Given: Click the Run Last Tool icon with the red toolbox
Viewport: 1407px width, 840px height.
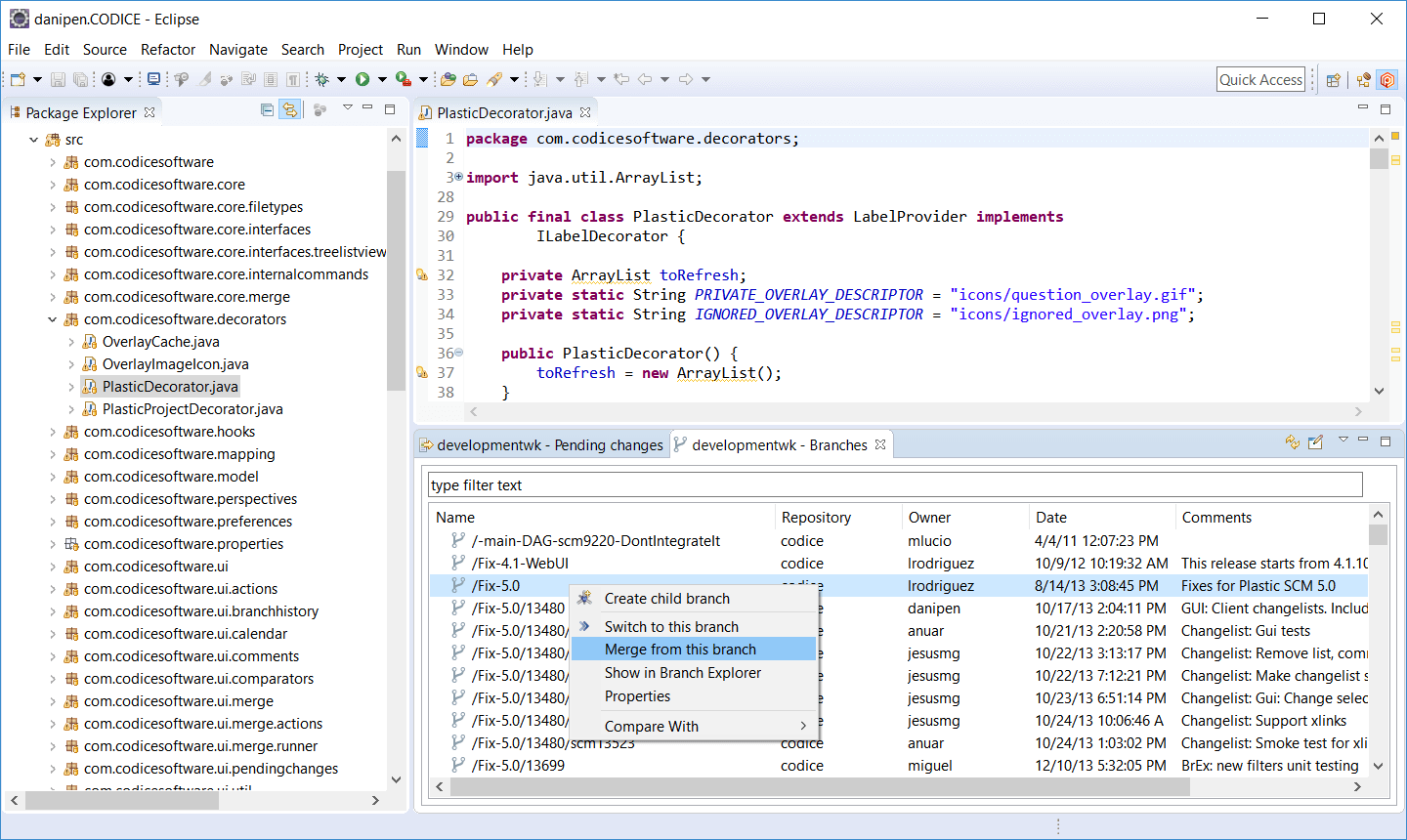Looking at the screenshot, I should coord(403,79).
